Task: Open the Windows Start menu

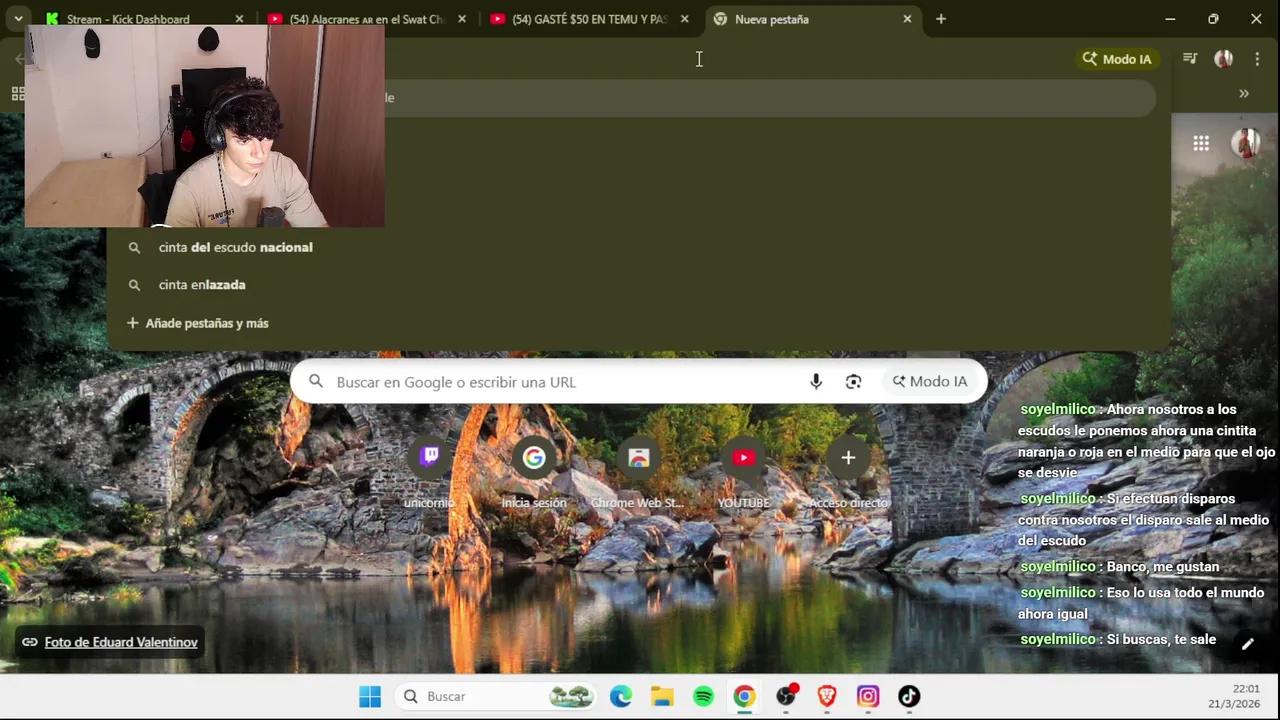Action: (x=370, y=696)
